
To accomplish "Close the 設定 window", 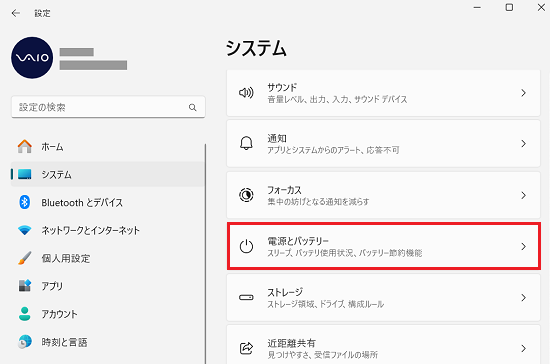I will click(541, 7).
